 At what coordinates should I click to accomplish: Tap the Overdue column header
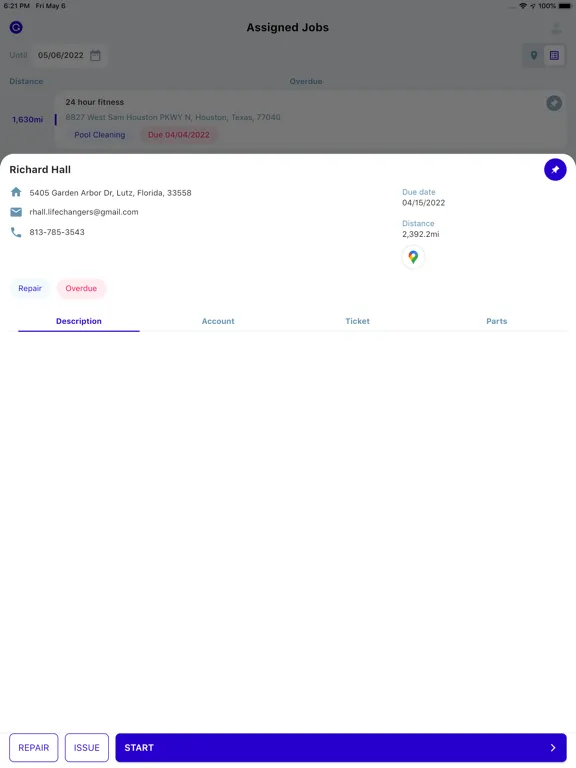306,81
